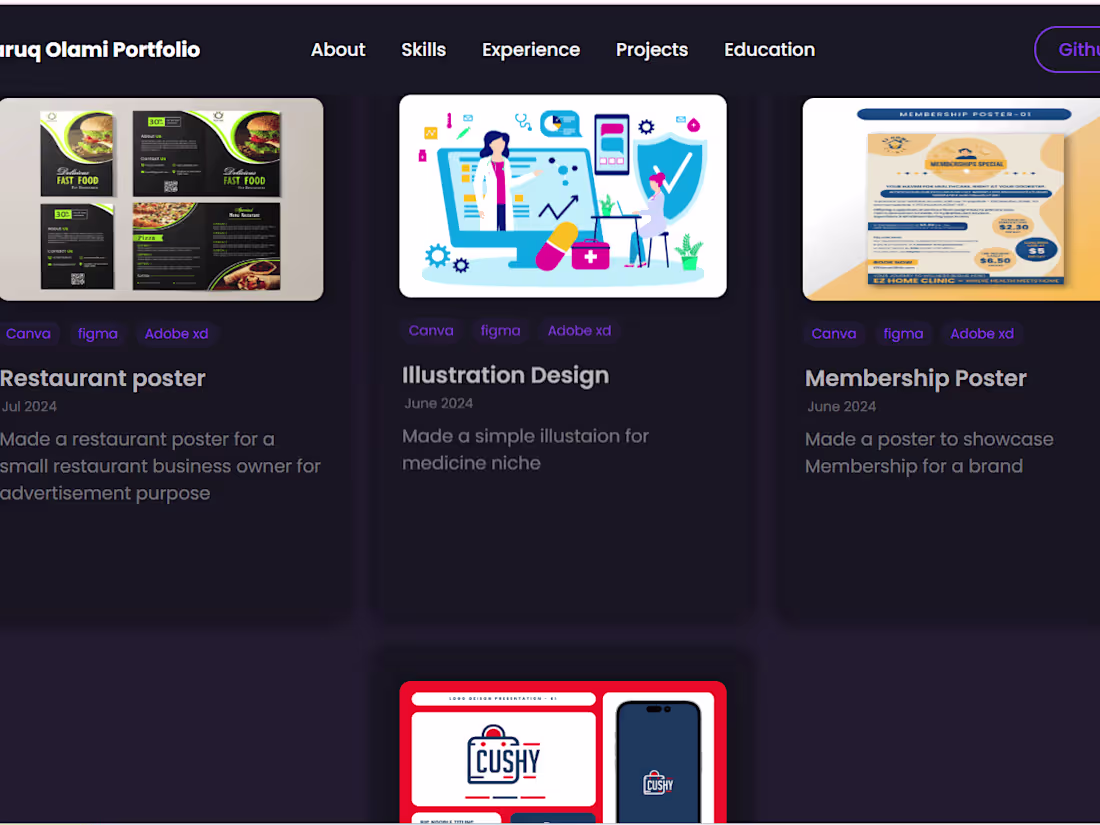Click figma tag under Restaurant poster
The height and width of the screenshot is (825, 1100).
(98, 334)
